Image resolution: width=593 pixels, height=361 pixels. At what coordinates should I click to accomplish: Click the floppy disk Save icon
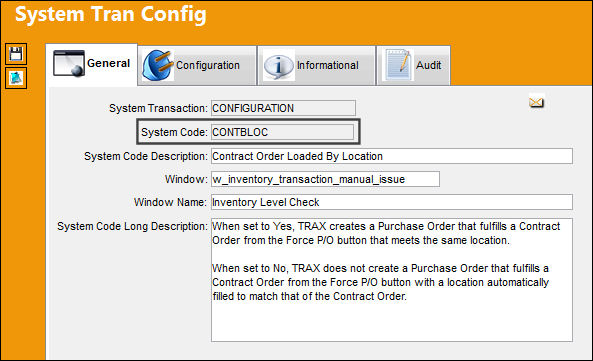tap(16, 54)
